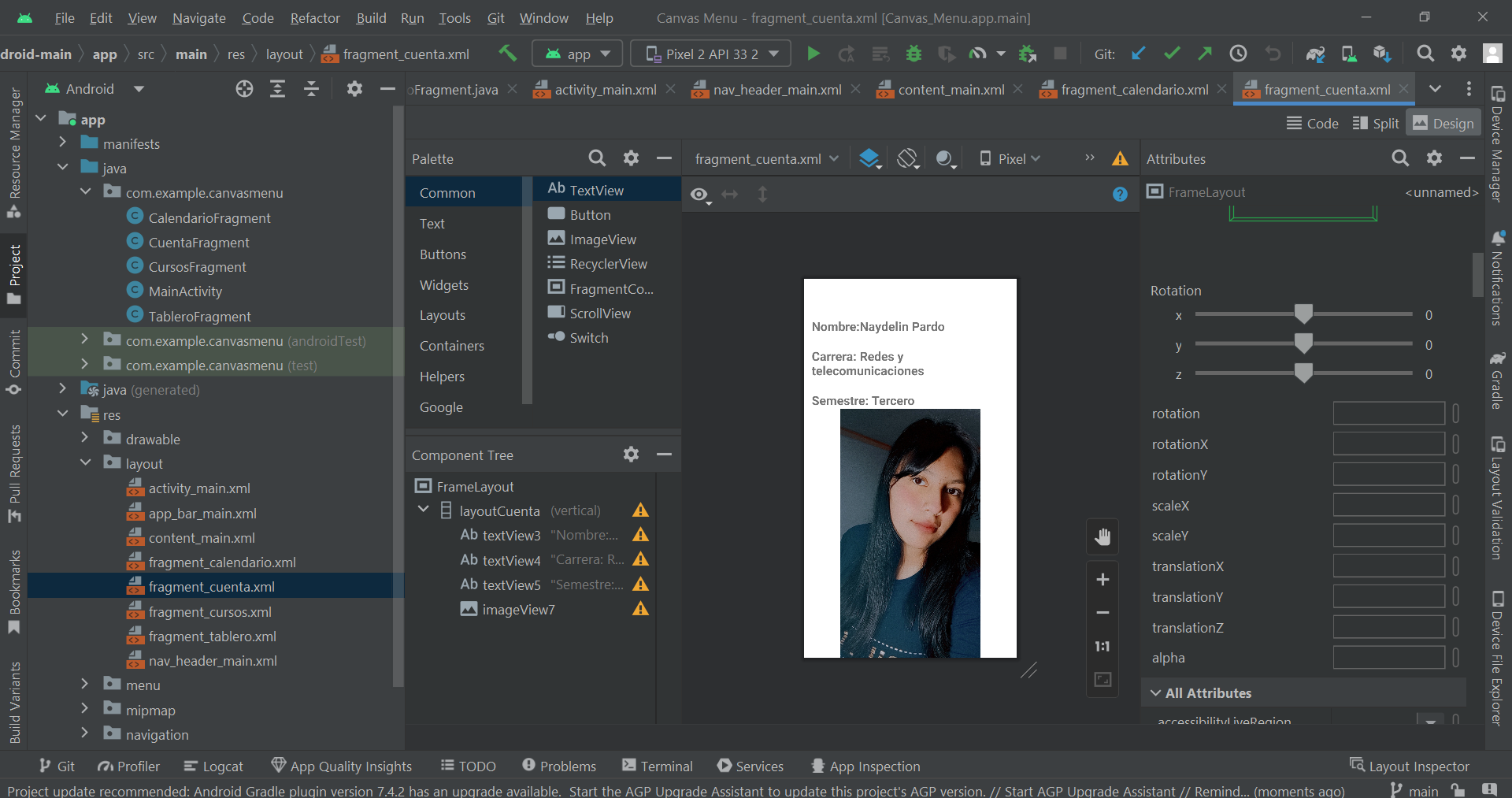The image size is (1512, 798).
Task: Select the pan surface hand icon
Action: click(1102, 536)
